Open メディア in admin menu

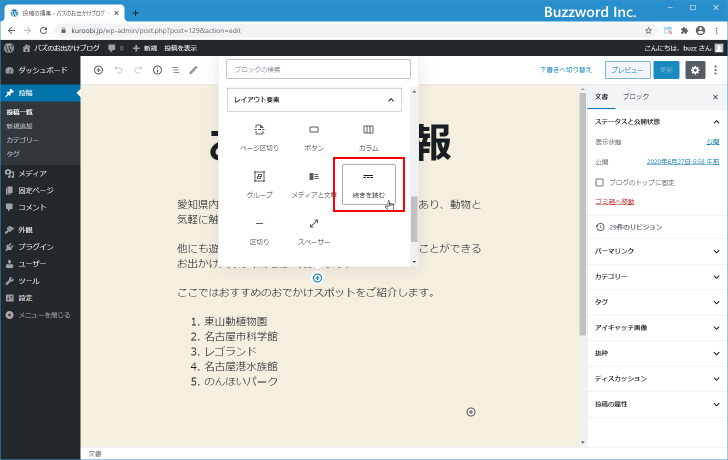(40, 173)
